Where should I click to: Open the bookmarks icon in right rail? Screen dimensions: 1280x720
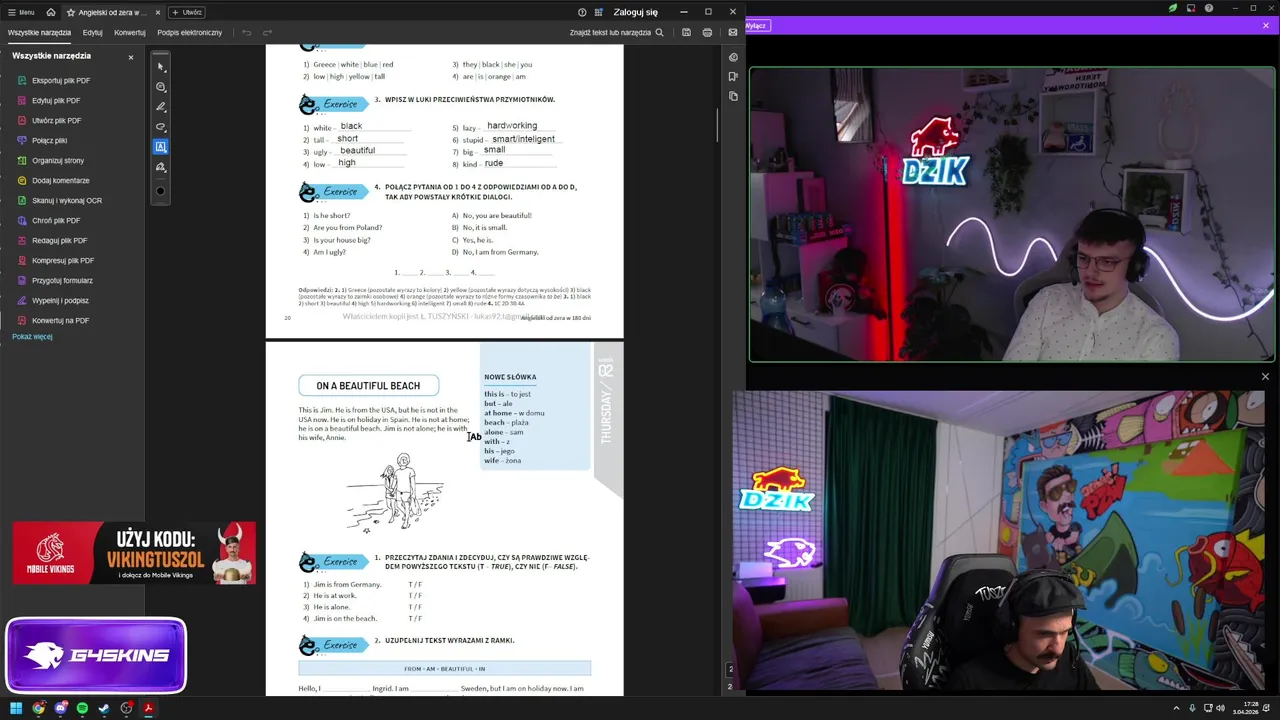[733, 76]
